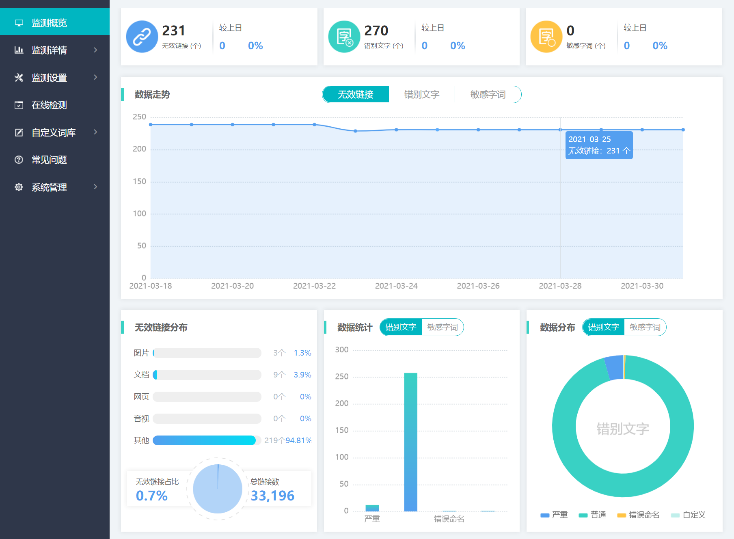Image resolution: width=734 pixels, height=539 pixels.
Task: Expand the 系统管理 submenu chevron
Action: coord(95,187)
